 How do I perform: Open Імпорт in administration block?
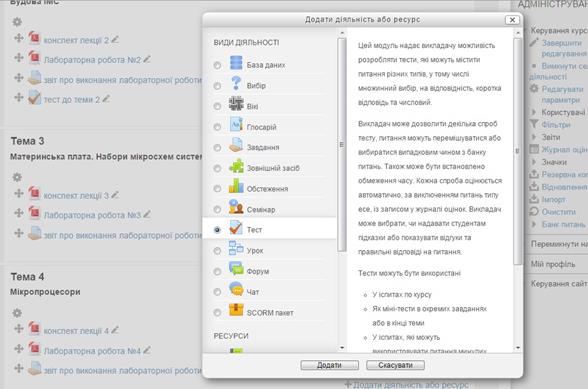(554, 200)
